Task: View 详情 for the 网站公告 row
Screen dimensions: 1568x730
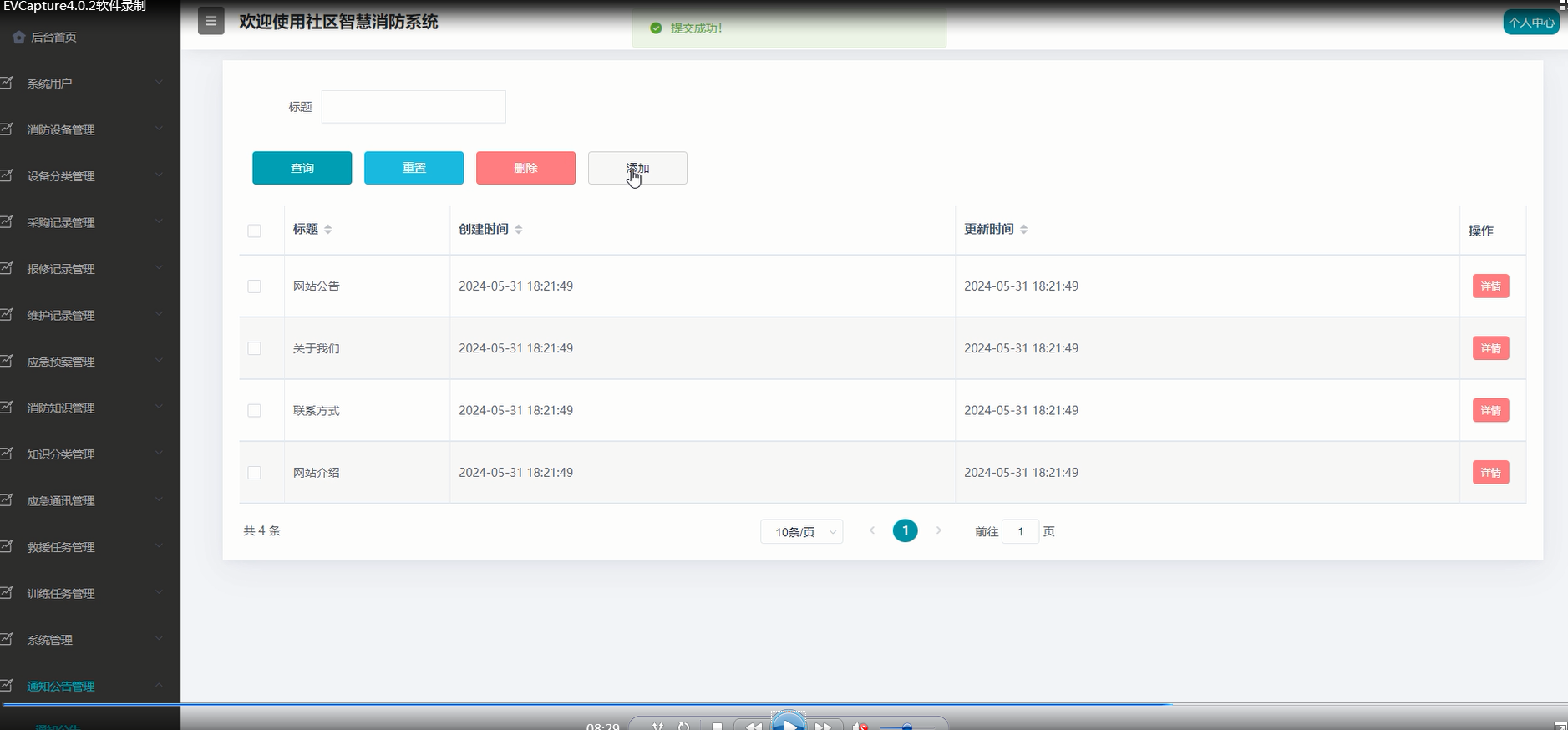Action: [1491, 286]
